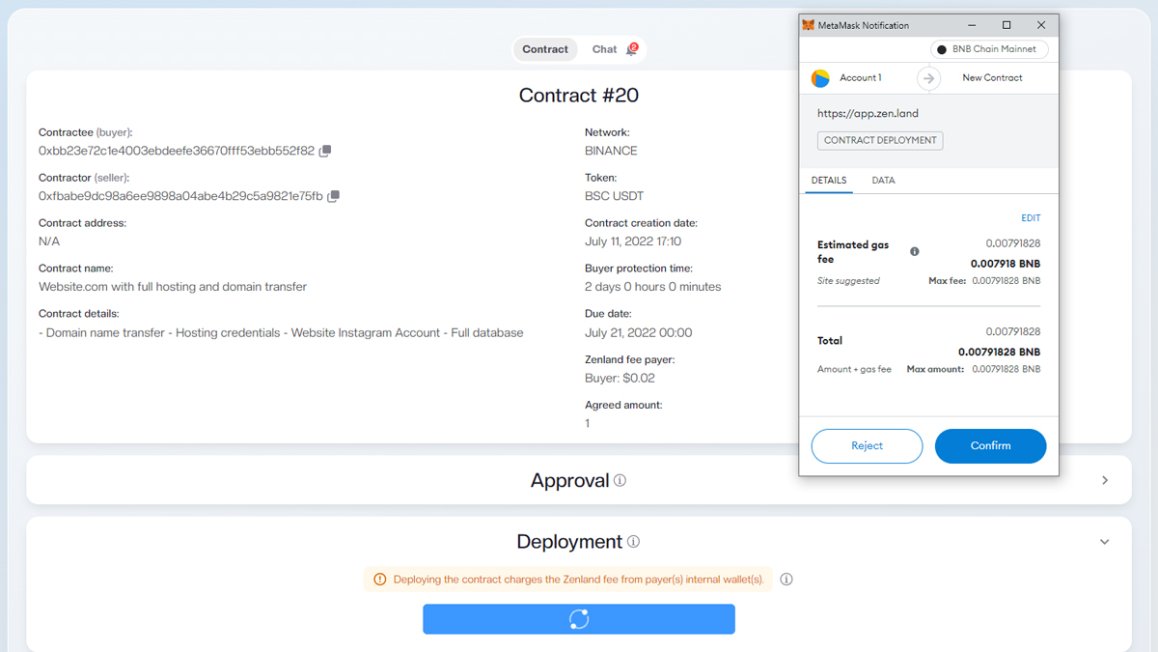Click the 'Amount + gas fee' label
This screenshot has width=1158, height=652.
pyautogui.click(x=854, y=369)
